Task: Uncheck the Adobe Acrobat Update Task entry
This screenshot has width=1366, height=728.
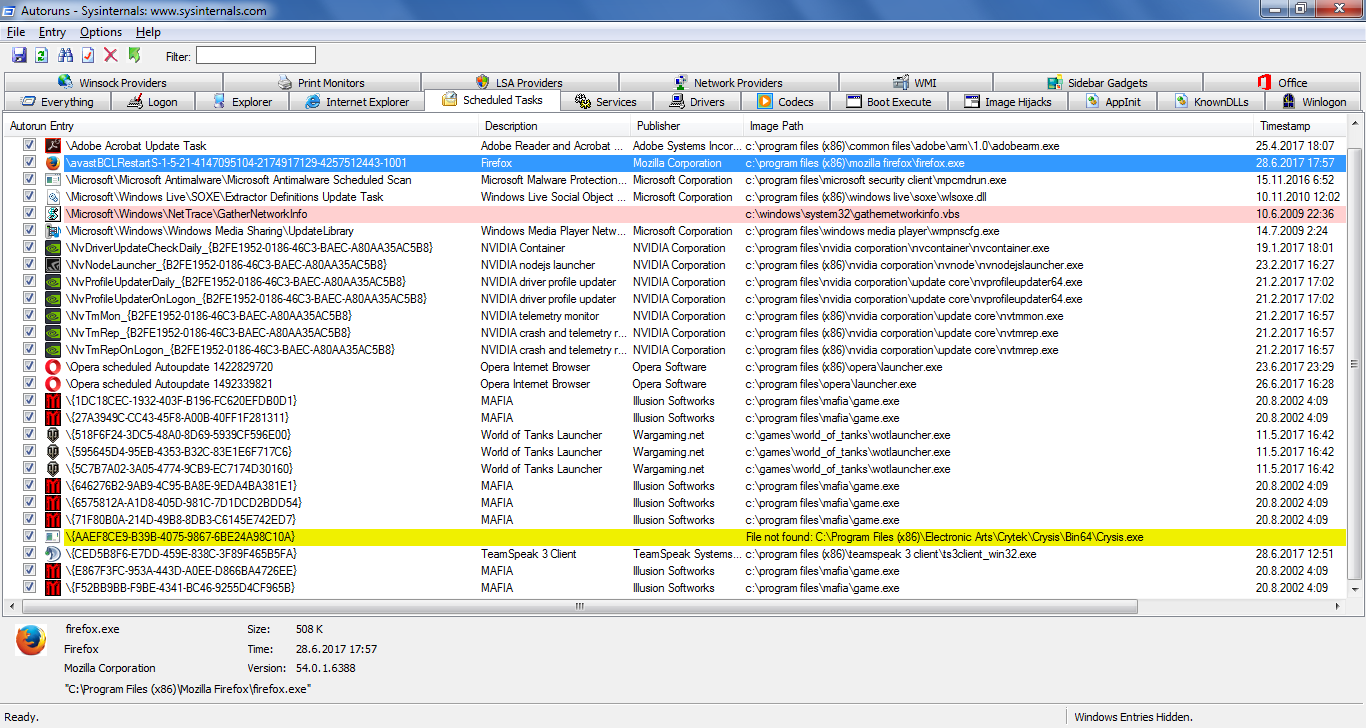Action: 30,146
